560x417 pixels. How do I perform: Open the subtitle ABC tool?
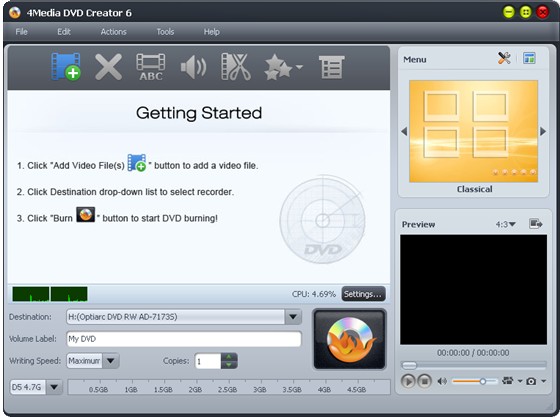(151, 67)
